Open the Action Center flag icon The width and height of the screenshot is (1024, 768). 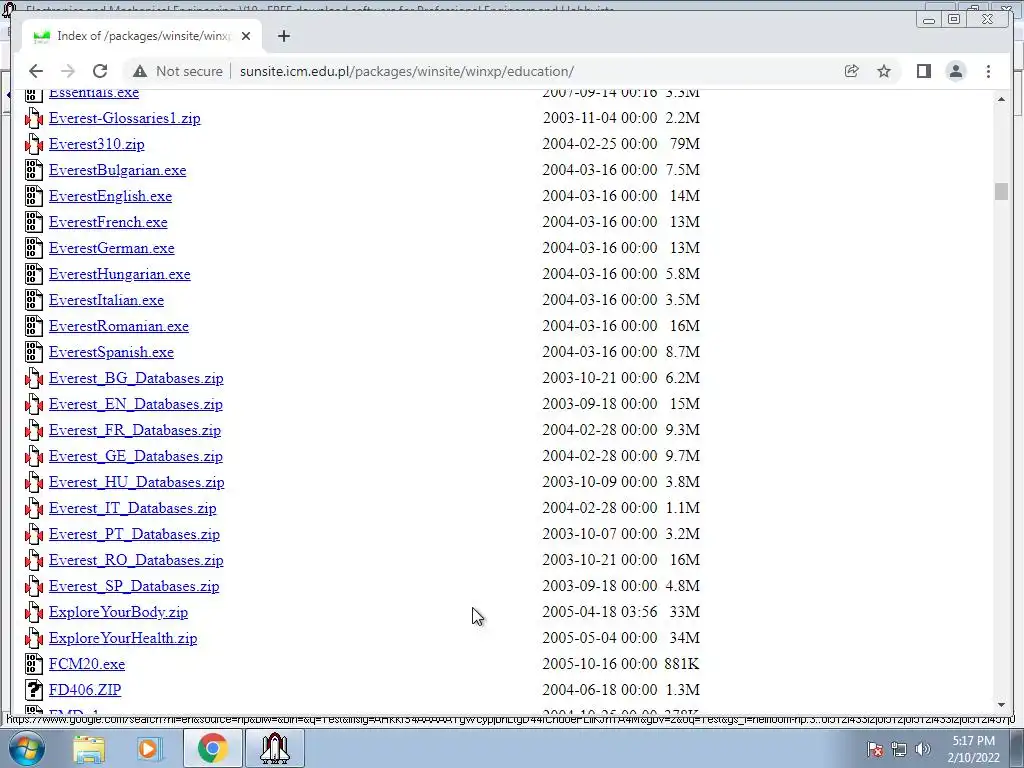click(875, 750)
